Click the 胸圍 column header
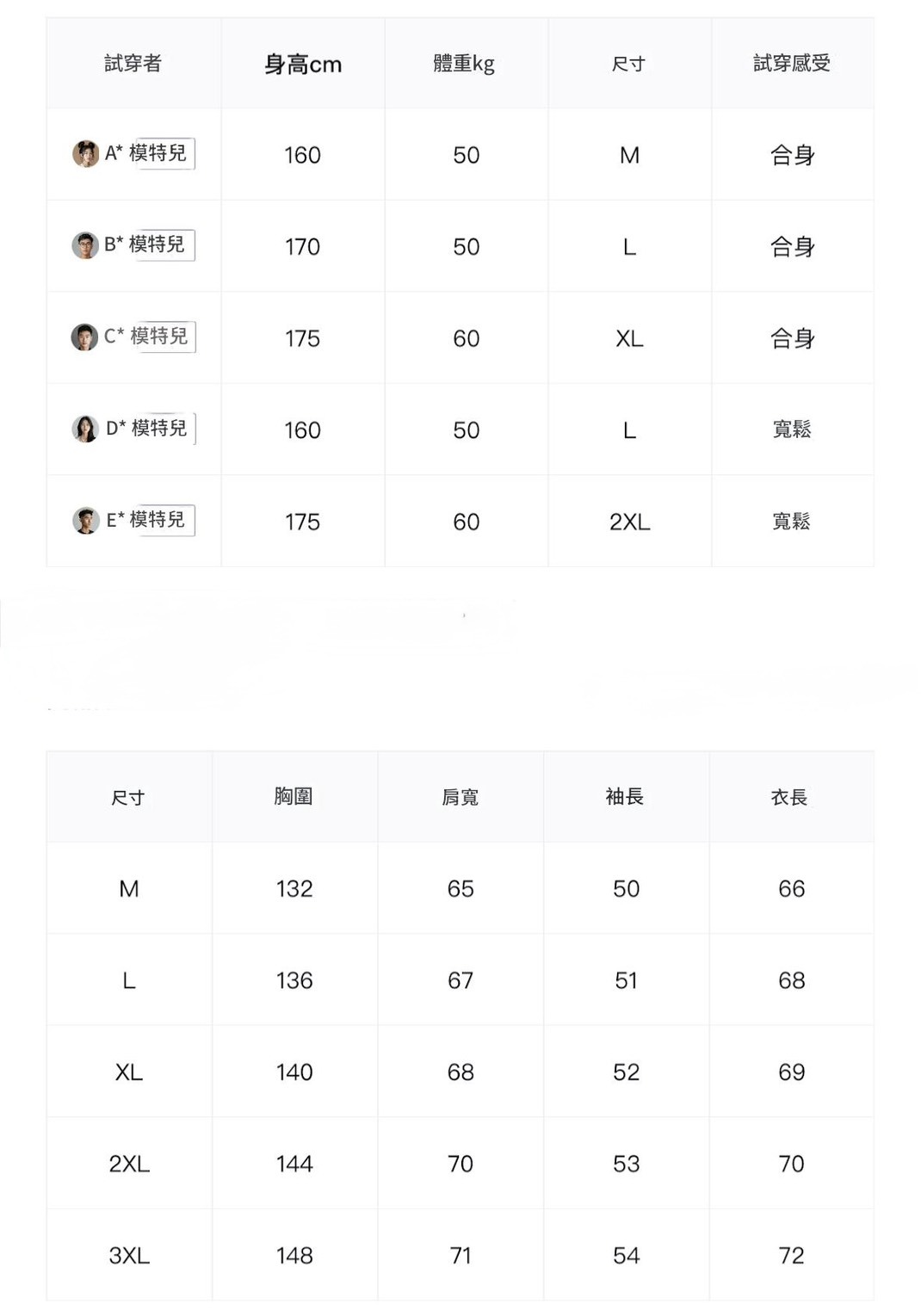This screenshot has height=1316, width=921. (x=294, y=797)
